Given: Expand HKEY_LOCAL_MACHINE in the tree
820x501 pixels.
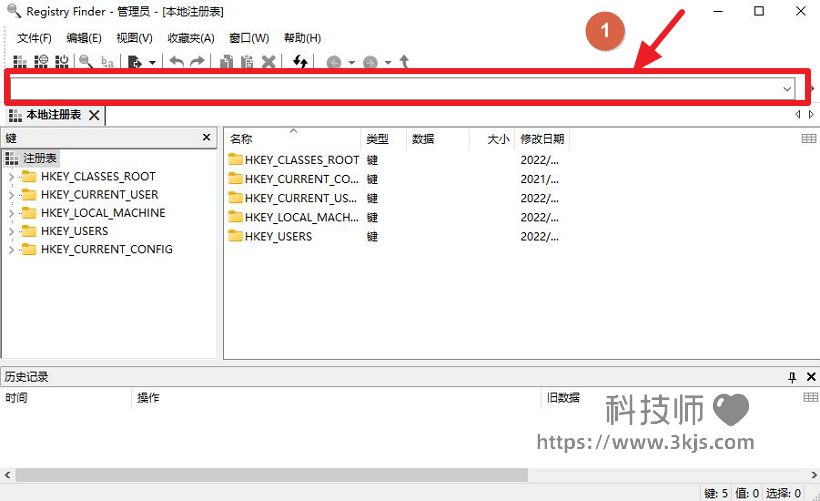Looking at the screenshot, I should [12, 213].
